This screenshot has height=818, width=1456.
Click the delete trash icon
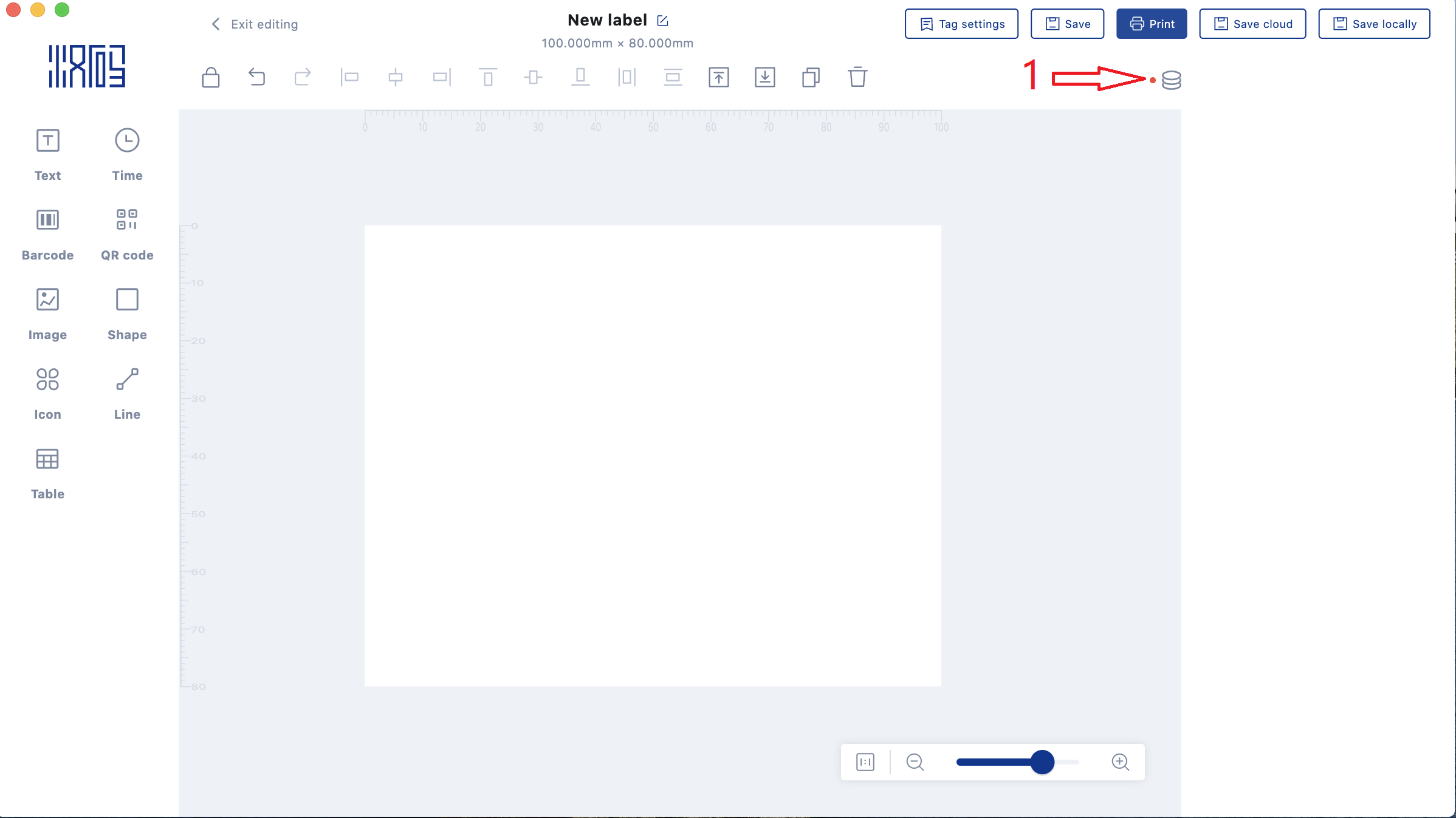coord(857,77)
